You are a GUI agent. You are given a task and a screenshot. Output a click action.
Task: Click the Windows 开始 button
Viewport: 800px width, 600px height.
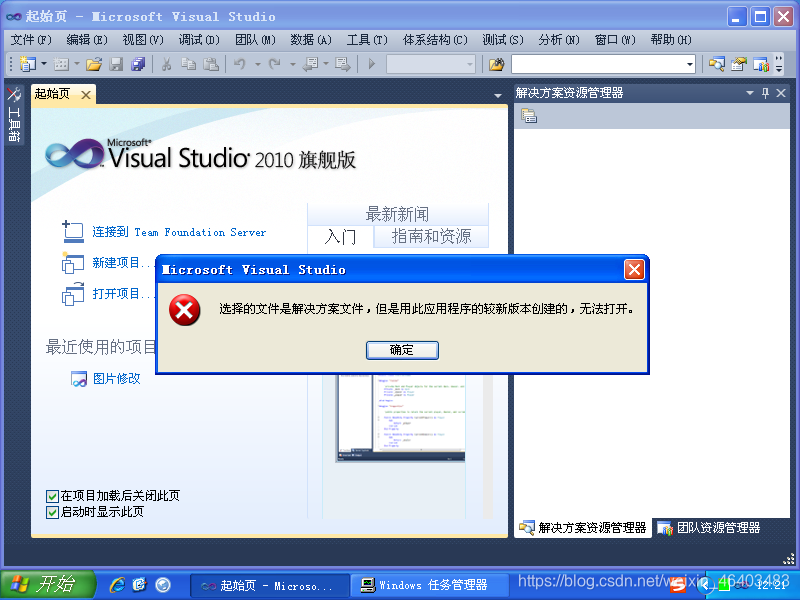click(x=47, y=585)
